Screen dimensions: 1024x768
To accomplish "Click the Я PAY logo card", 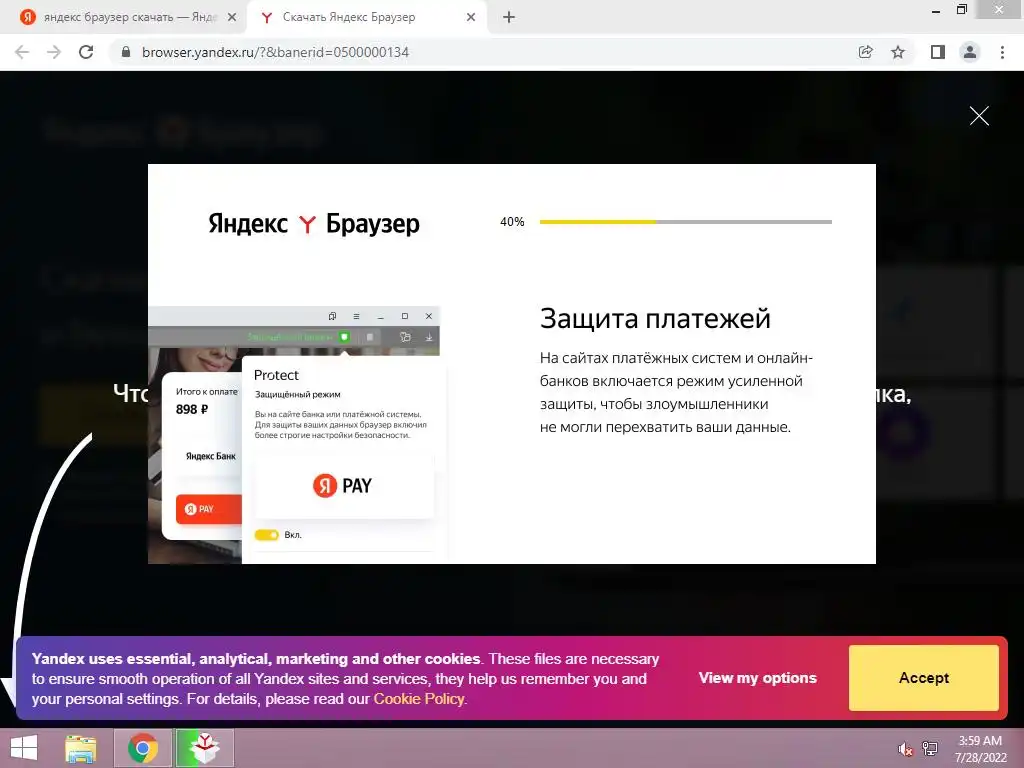I will 344,486.
